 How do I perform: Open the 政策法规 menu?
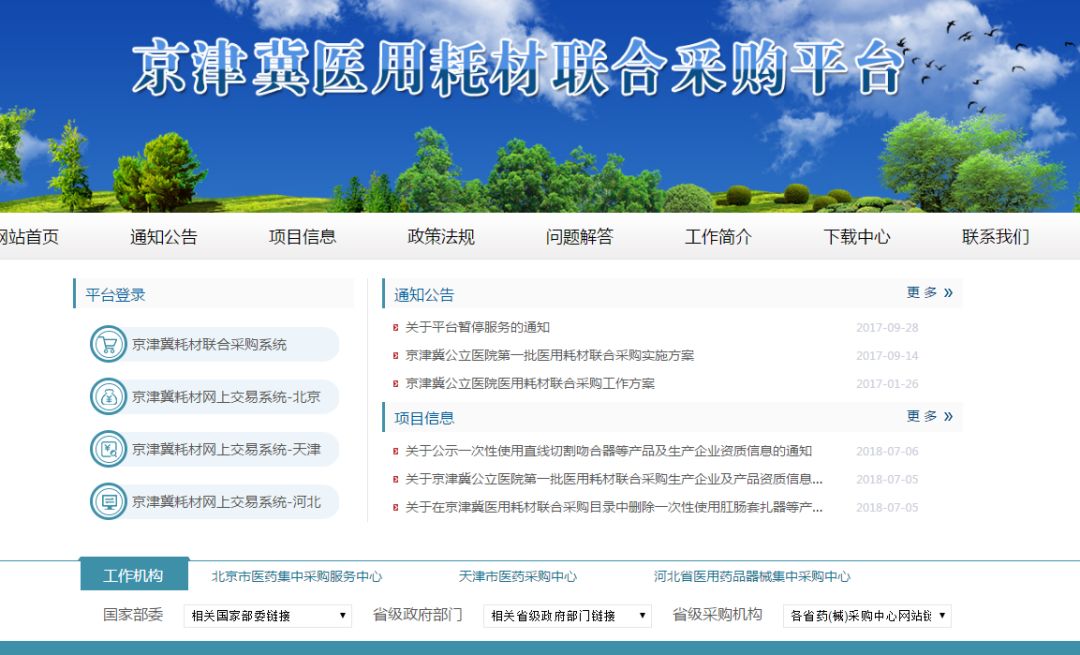tap(442, 237)
